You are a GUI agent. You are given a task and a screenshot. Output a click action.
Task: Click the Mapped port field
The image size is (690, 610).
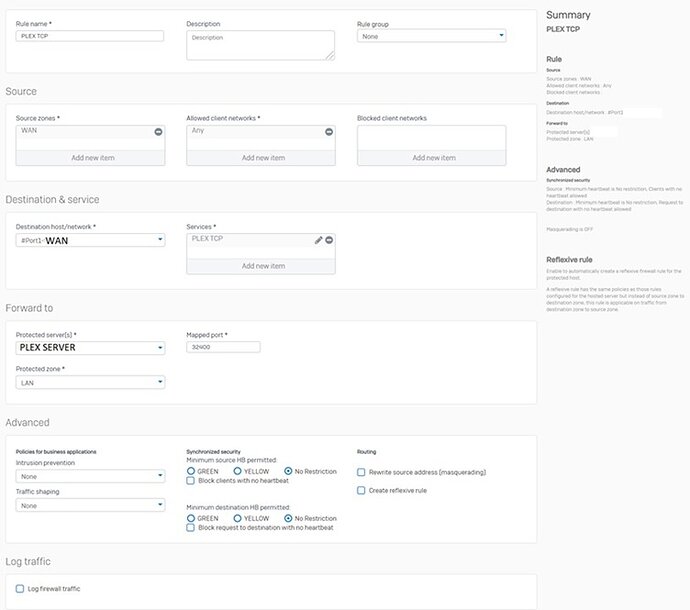point(223,347)
